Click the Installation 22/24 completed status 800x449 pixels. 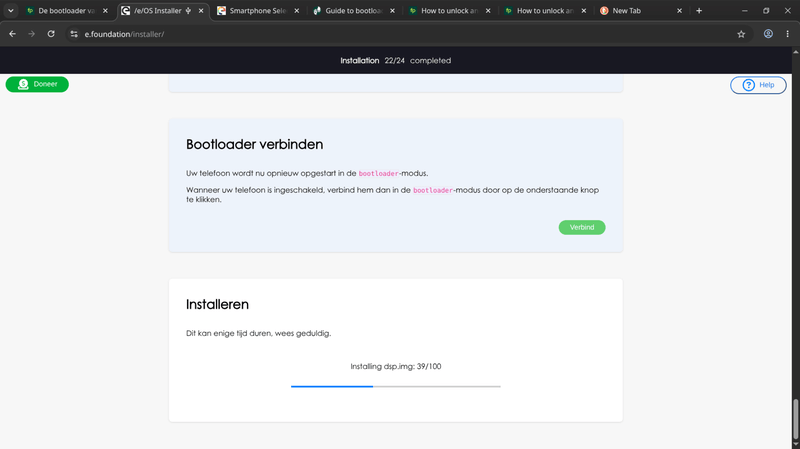(x=395, y=60)
